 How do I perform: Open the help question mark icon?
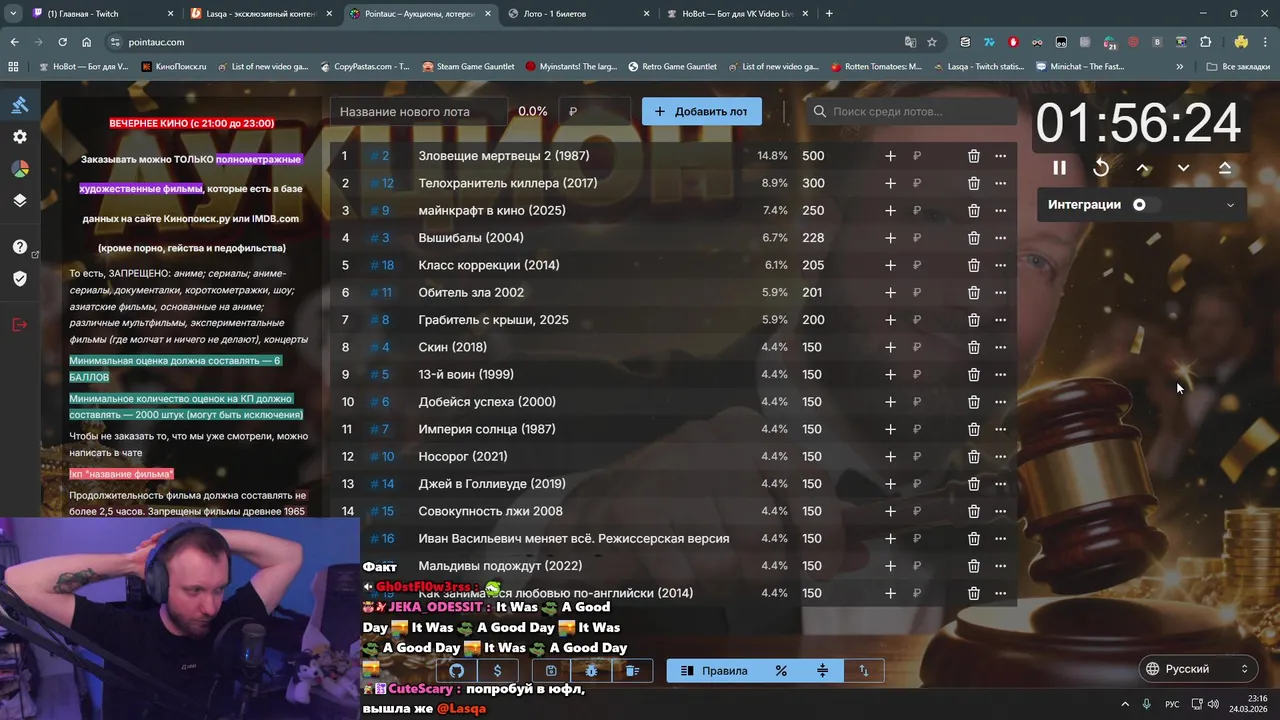pyautogui.click(x=20, y=247)
